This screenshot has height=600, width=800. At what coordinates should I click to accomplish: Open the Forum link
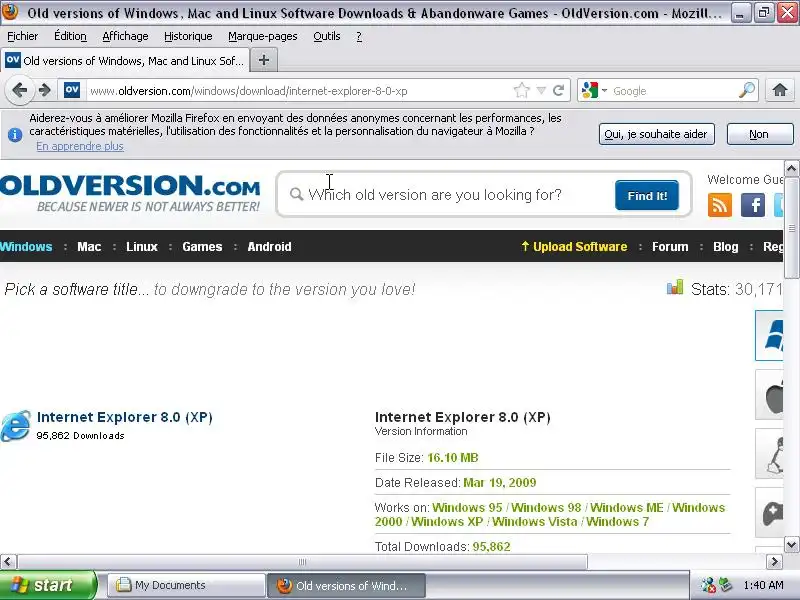tap(670, 246)
